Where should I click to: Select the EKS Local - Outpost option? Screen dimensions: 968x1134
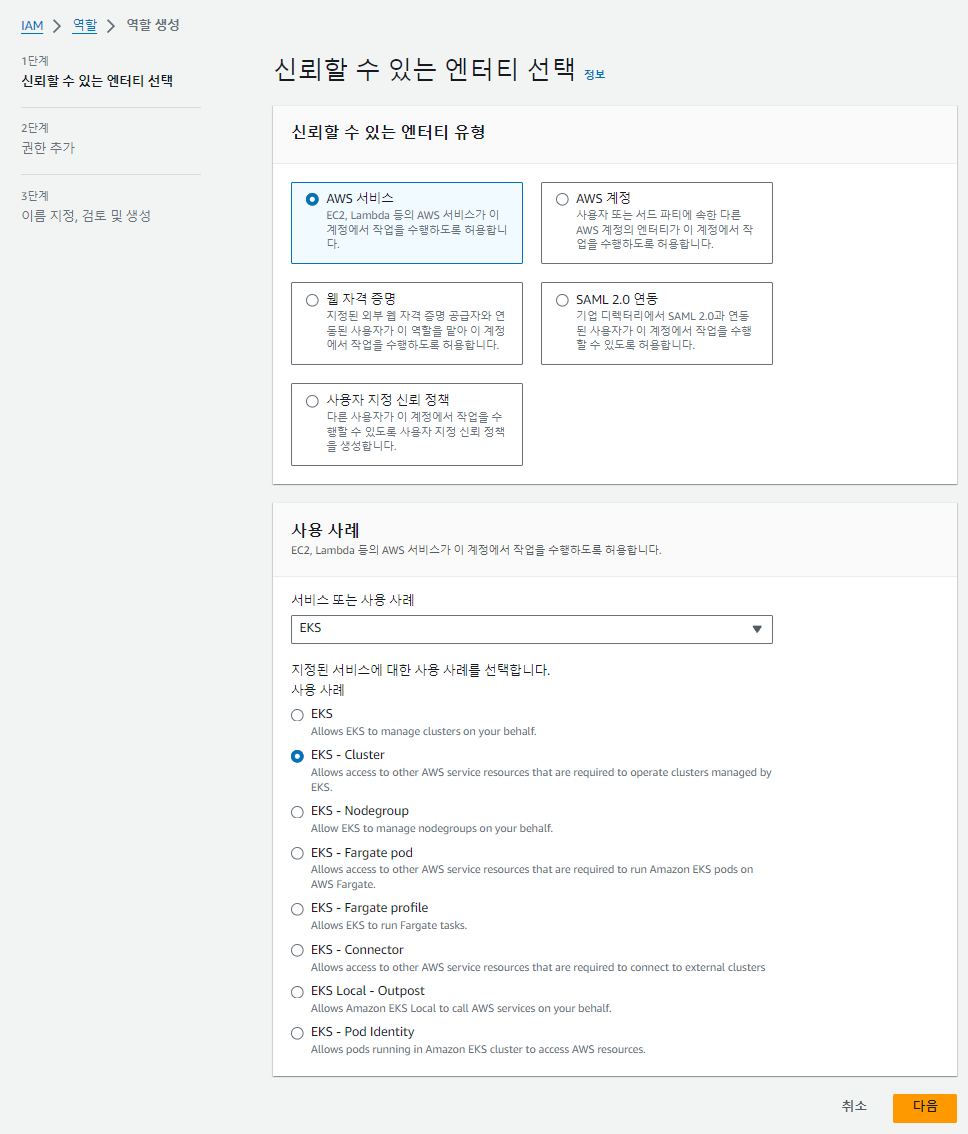coord(297,992)
